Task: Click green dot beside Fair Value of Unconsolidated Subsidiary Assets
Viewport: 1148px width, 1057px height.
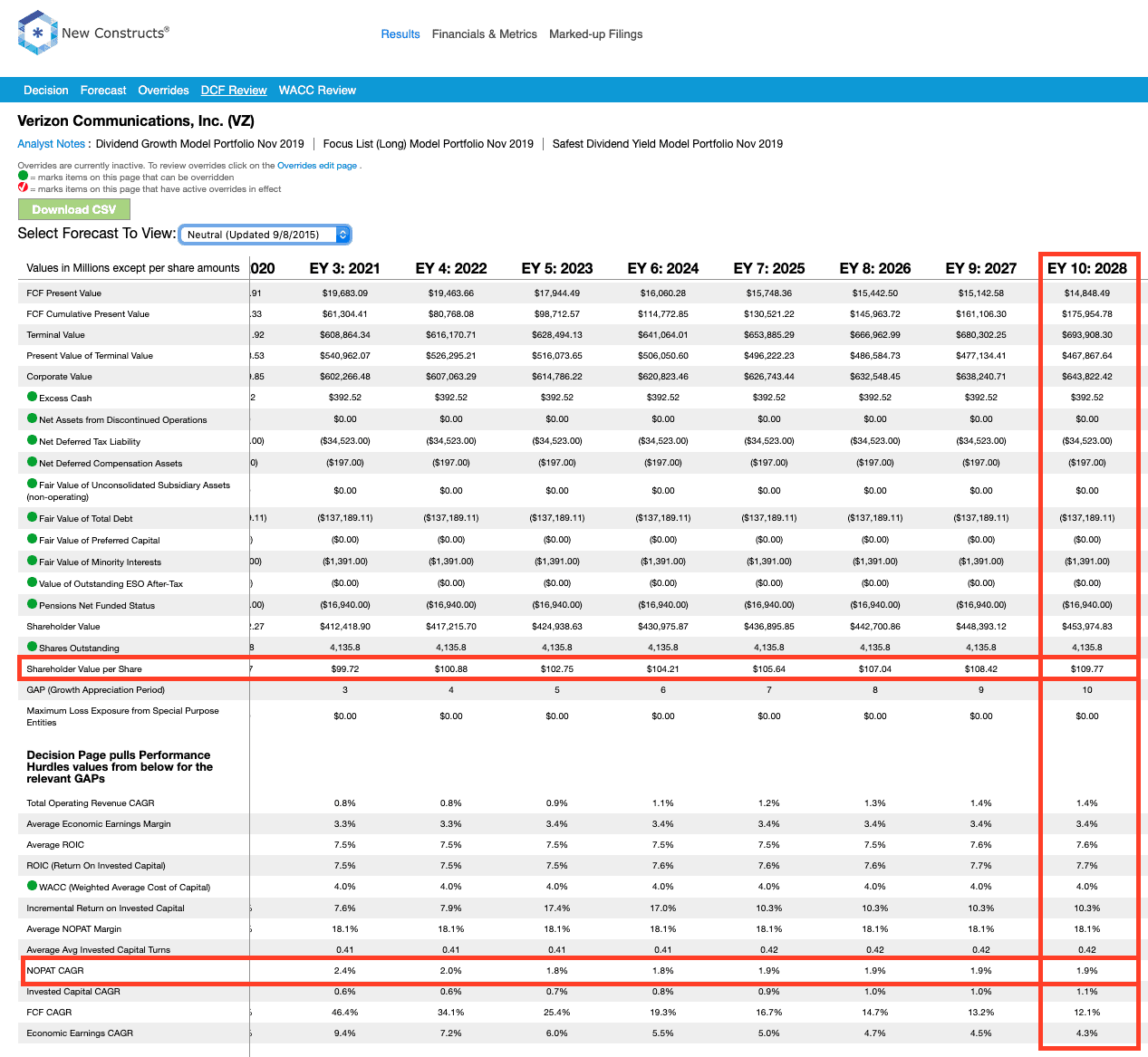Action: click(32, 484)
